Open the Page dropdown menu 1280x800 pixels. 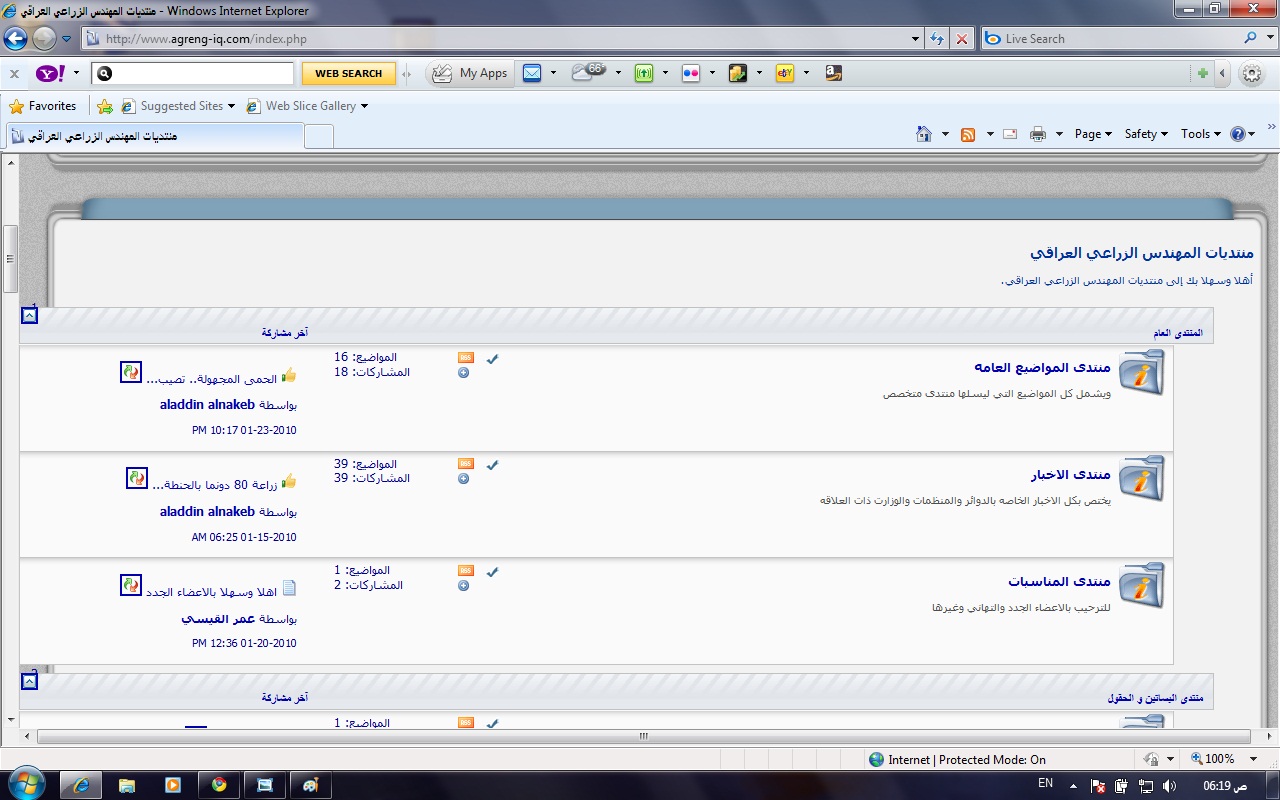(1093, 134)
